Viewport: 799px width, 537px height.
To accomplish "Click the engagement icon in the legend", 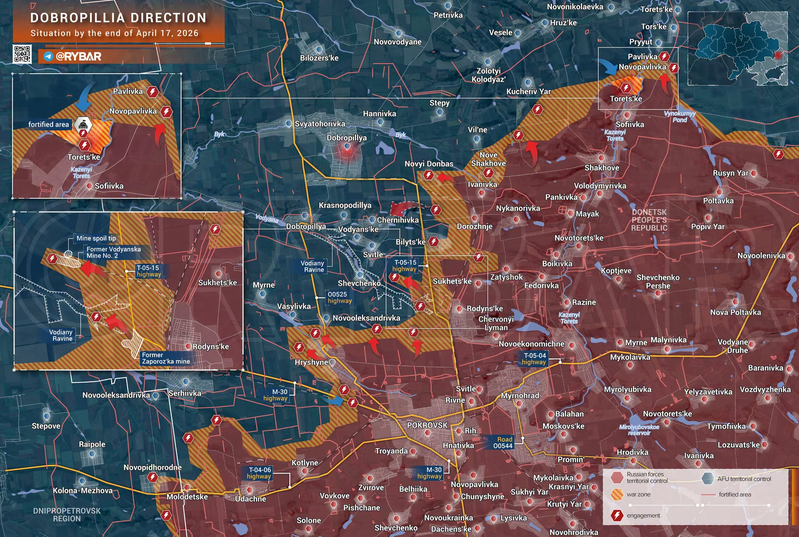I will pyautogui.click(x=617, y=515).
